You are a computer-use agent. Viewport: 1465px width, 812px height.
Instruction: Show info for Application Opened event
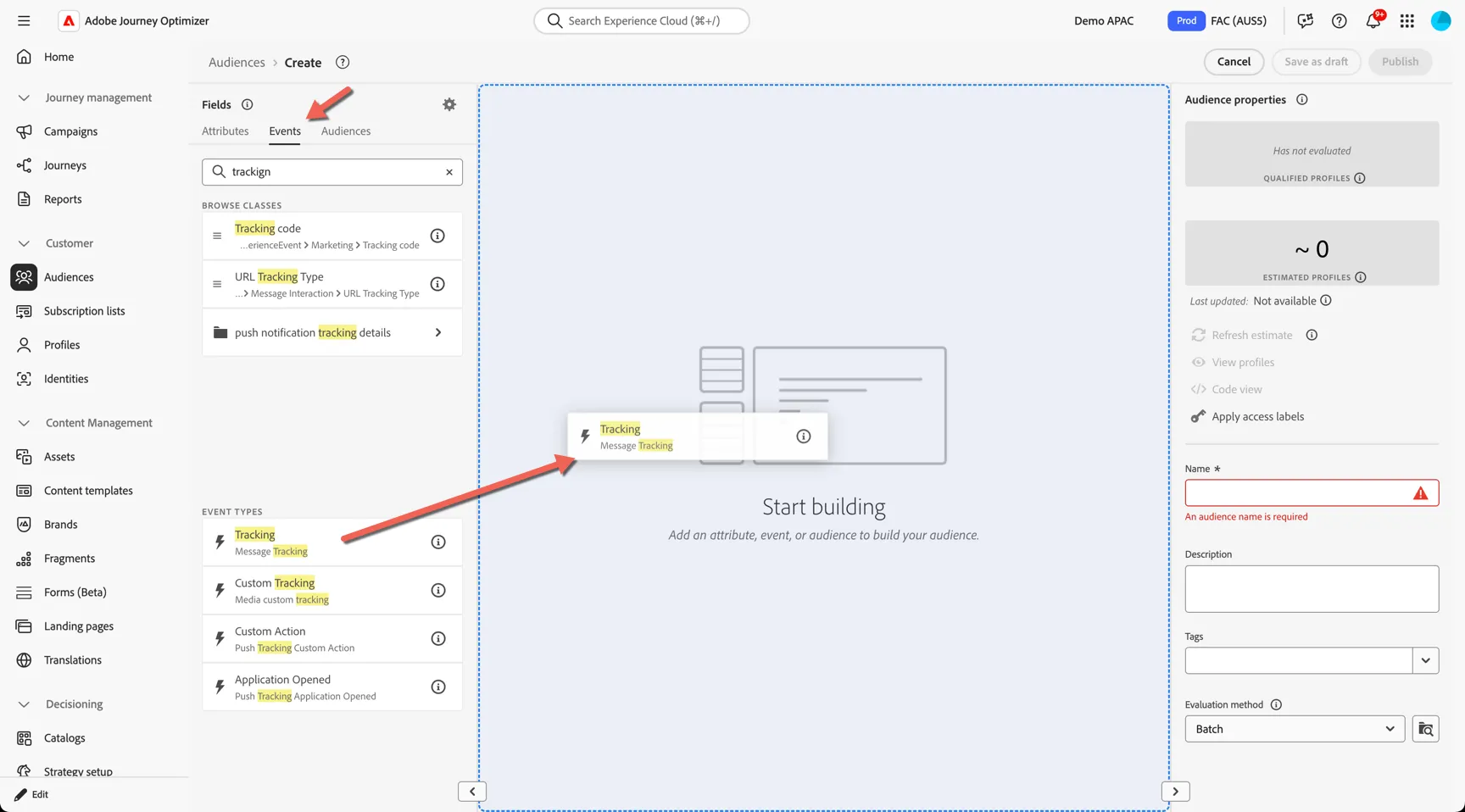[x=438, y=687]
